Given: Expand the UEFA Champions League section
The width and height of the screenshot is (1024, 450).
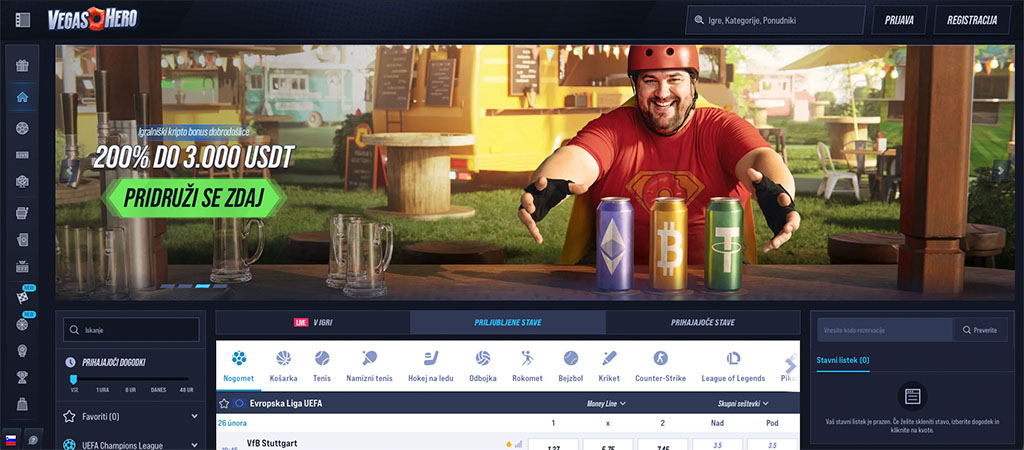Looking at the screenshot, I should 131,444.
